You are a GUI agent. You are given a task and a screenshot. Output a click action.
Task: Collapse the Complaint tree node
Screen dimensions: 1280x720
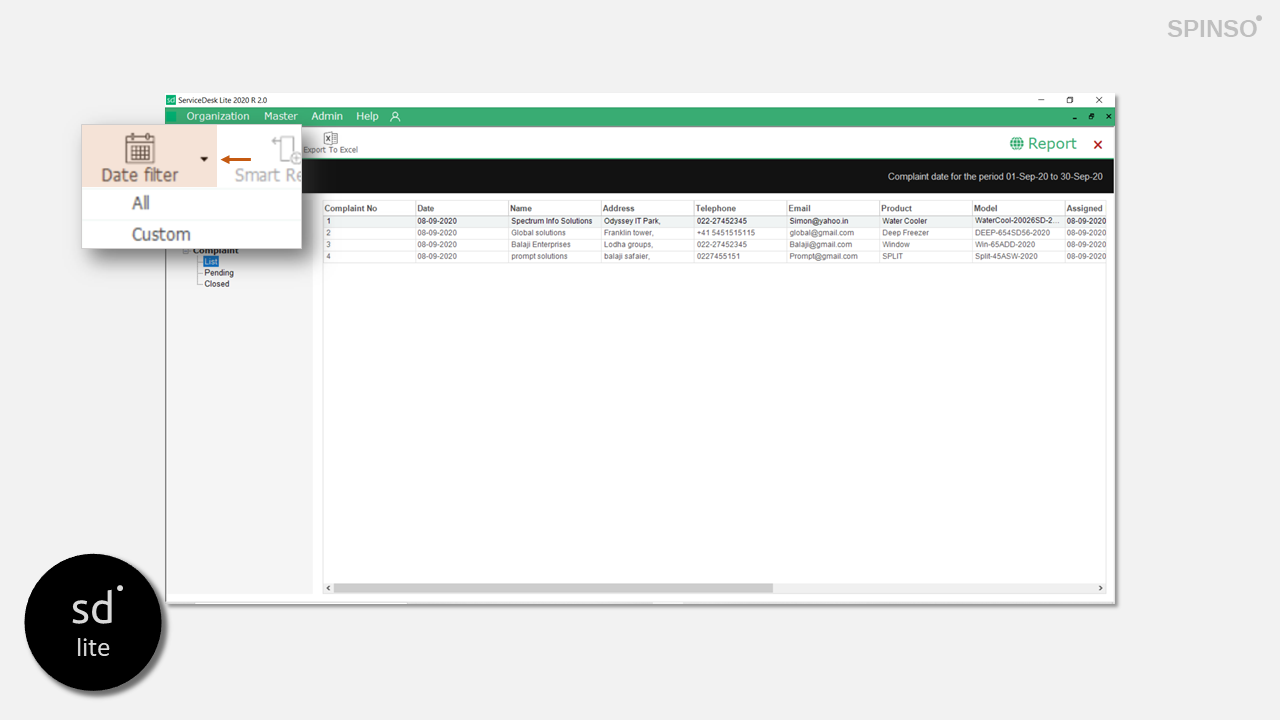(186, 251)
